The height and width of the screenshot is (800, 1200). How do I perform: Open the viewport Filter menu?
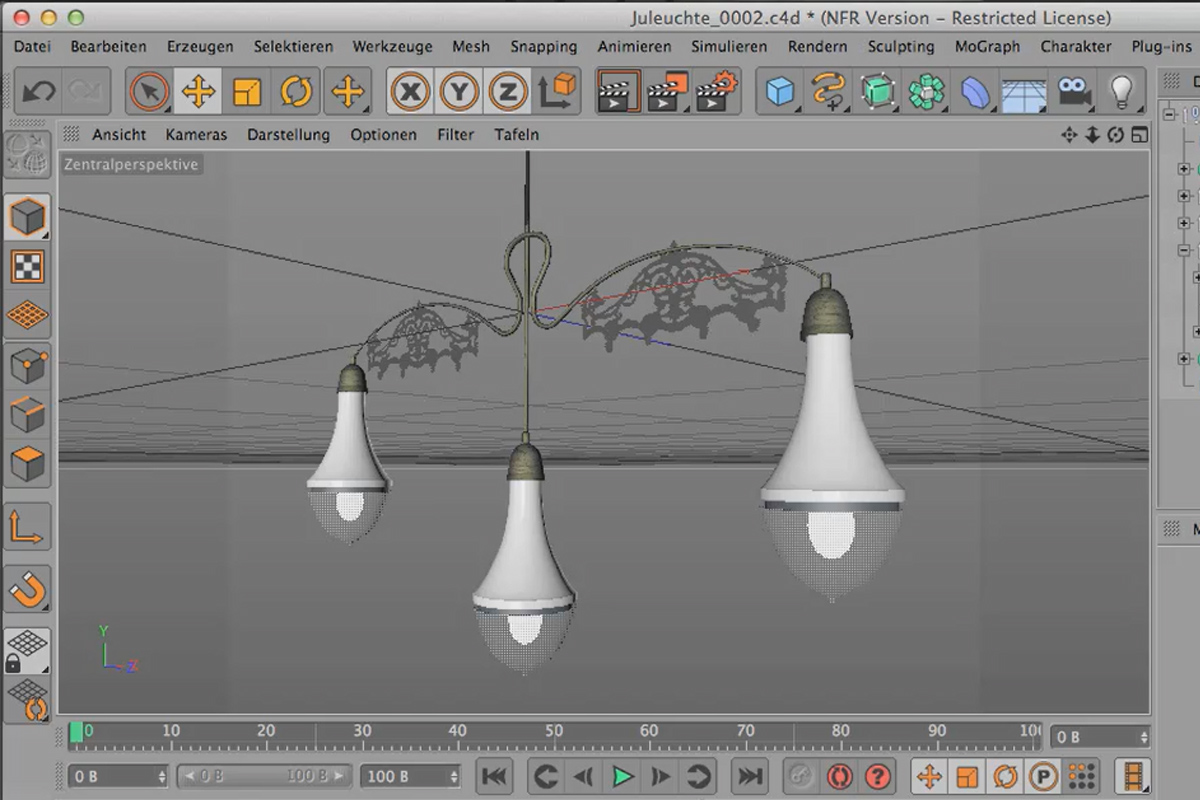coord(455,134)
